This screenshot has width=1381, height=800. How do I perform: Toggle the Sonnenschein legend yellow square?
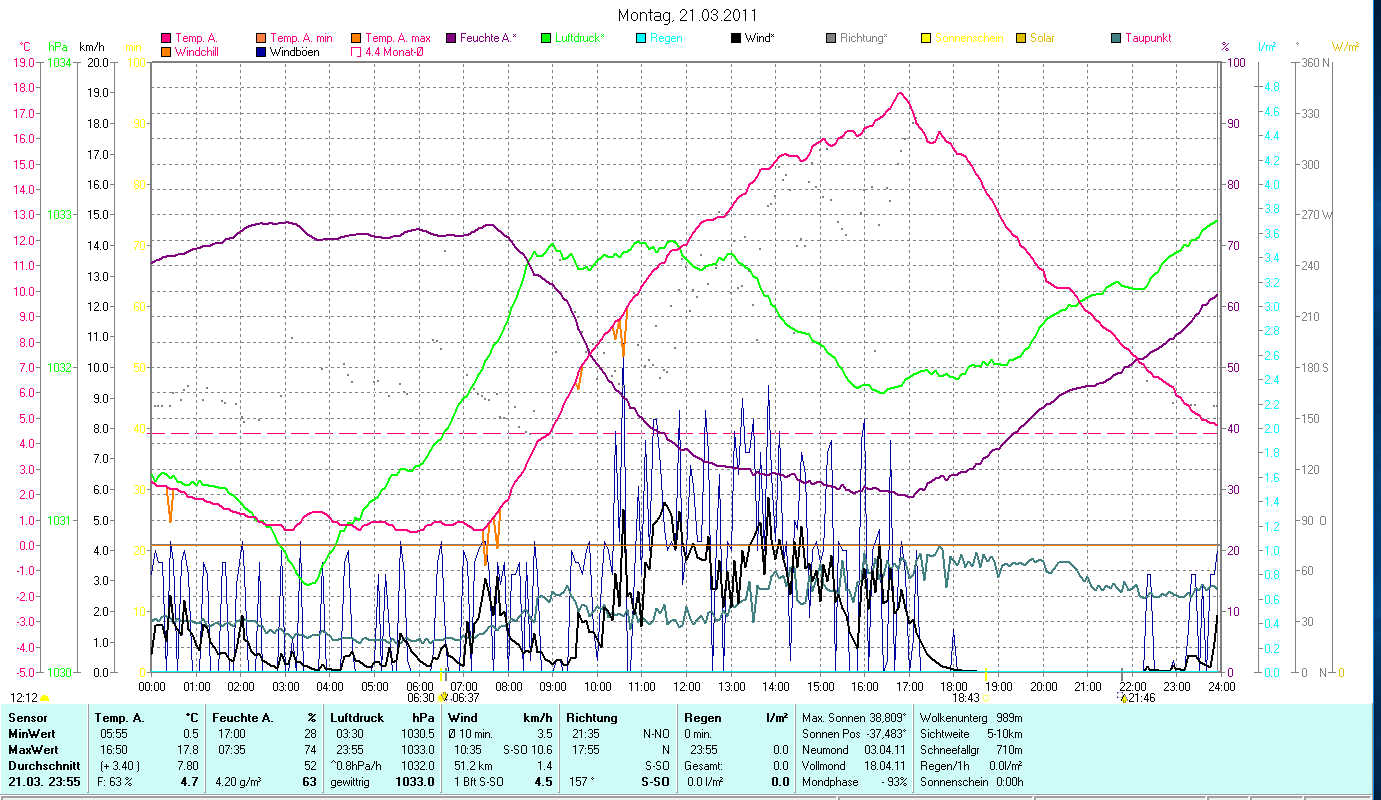925,38
